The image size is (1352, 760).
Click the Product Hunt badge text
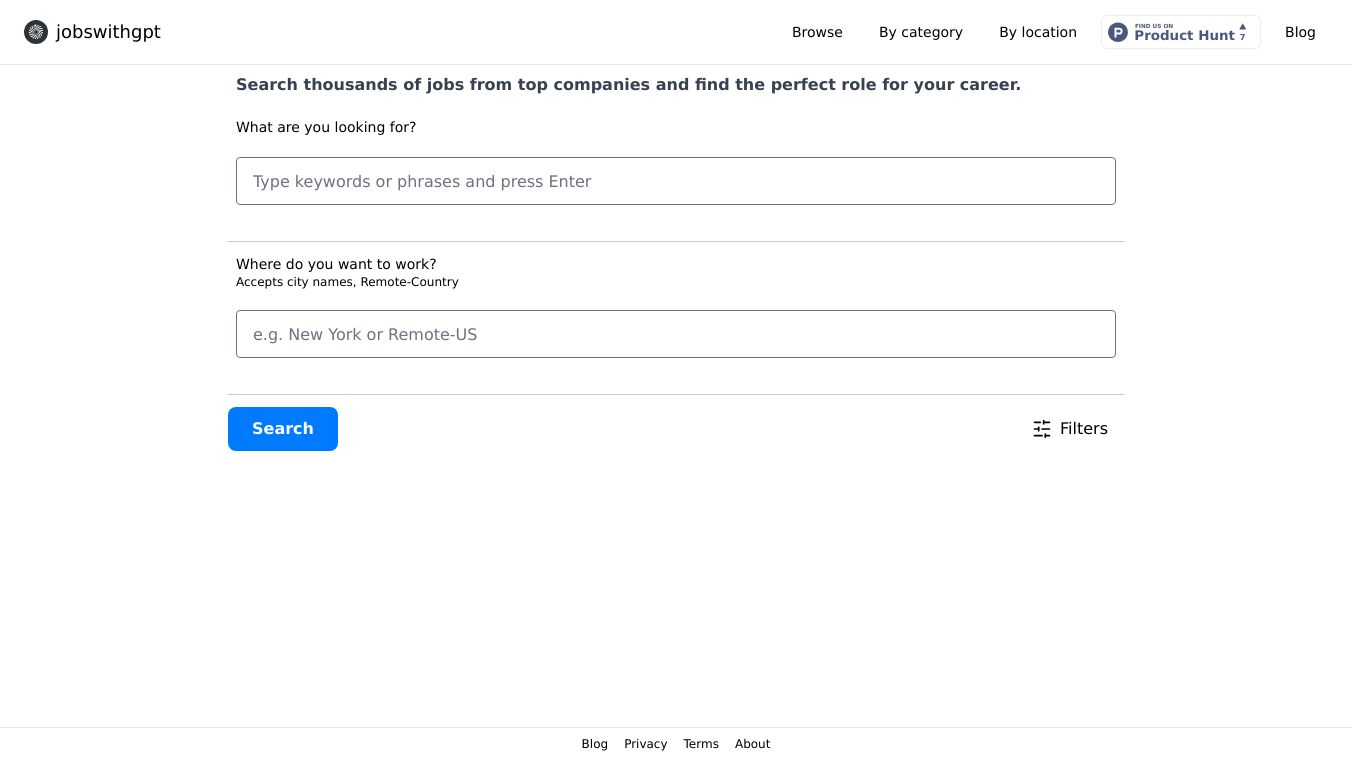pos(1184,34)
